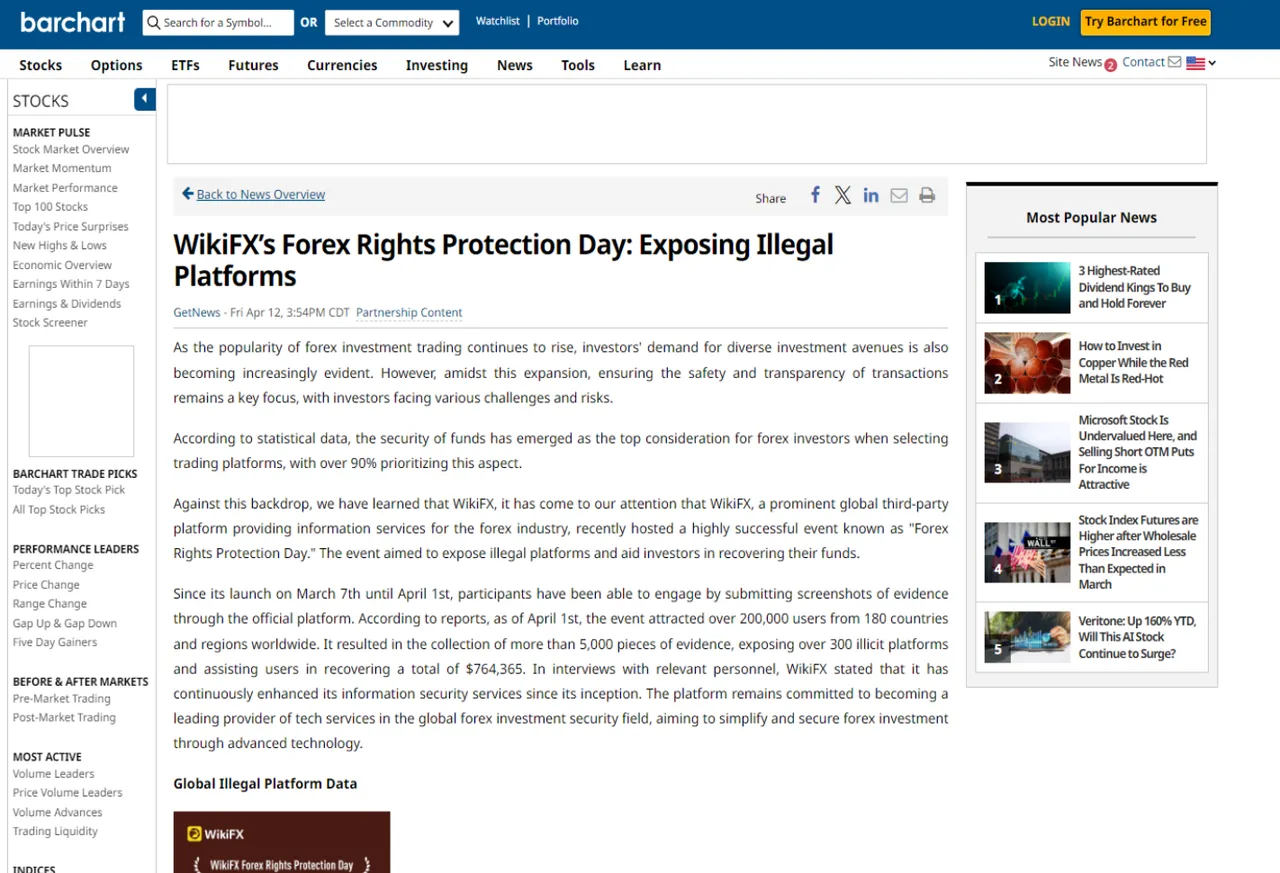Click the GetNews source link

point(197,312)
